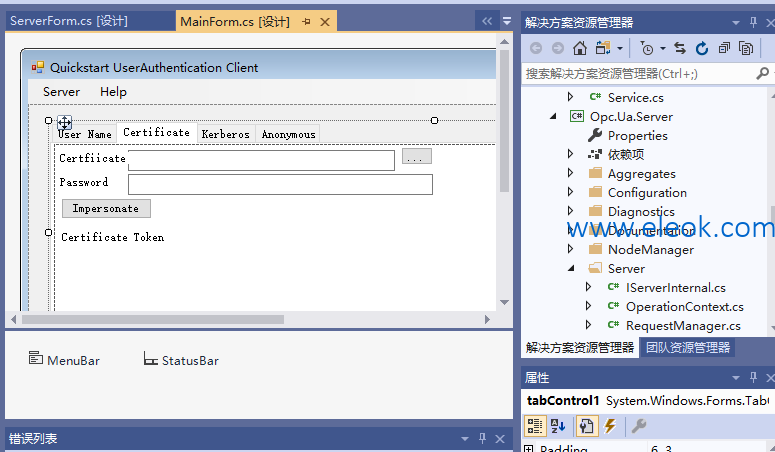Close the MainForm.cs [设计] tab
This screenshot has height=452, width=775.
click(325, 22)
